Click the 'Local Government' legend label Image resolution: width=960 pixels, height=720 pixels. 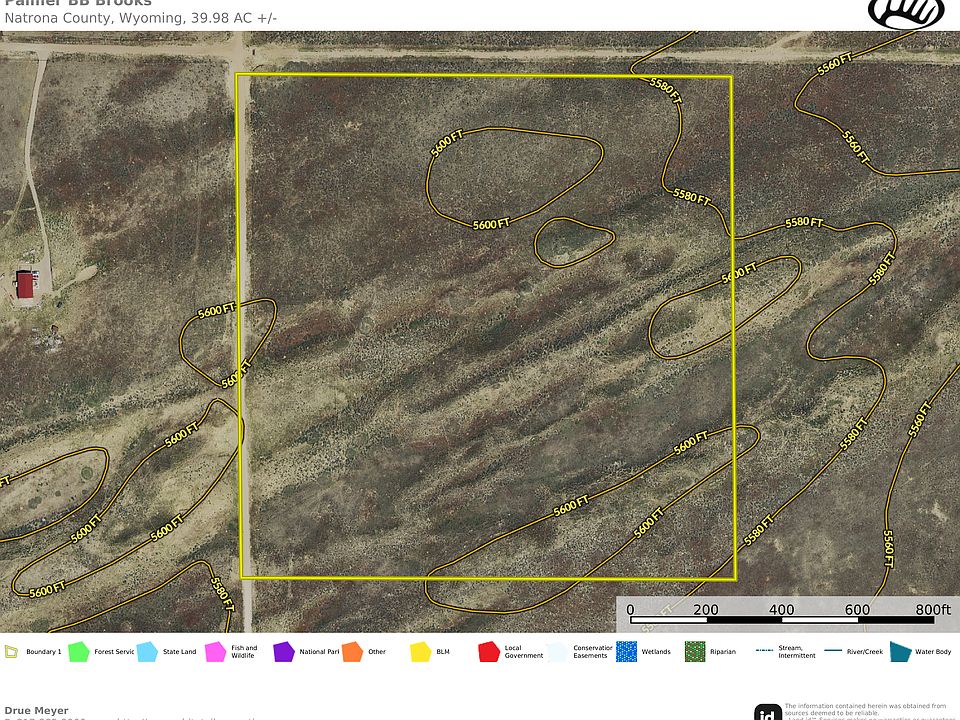tap(523, 651)
